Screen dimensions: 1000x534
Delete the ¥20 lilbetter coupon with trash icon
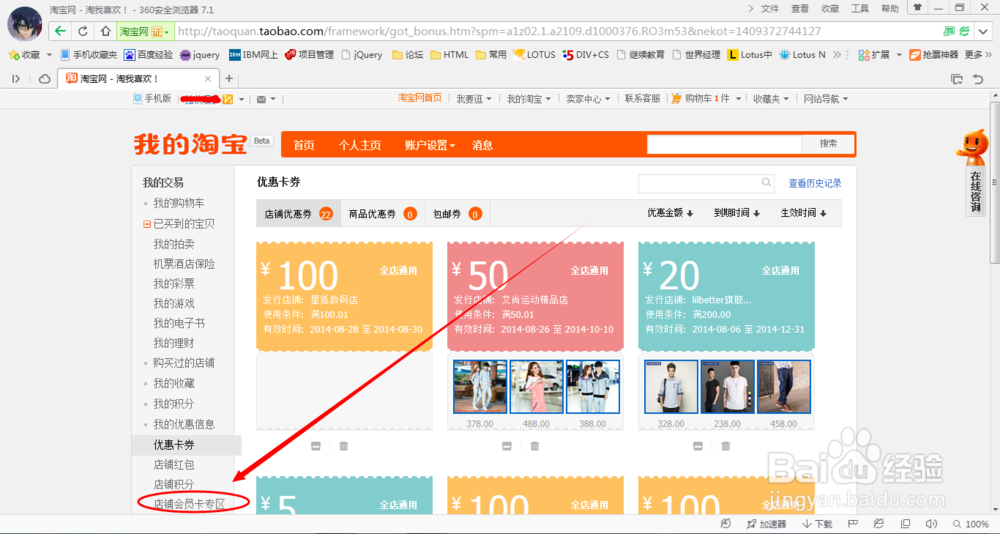click(726, 446)
